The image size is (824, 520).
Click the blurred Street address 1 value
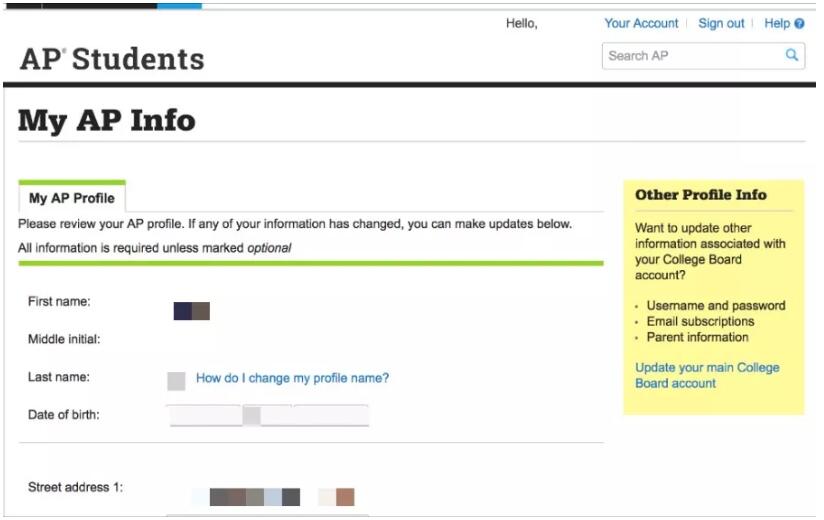(x=273, y=496)
